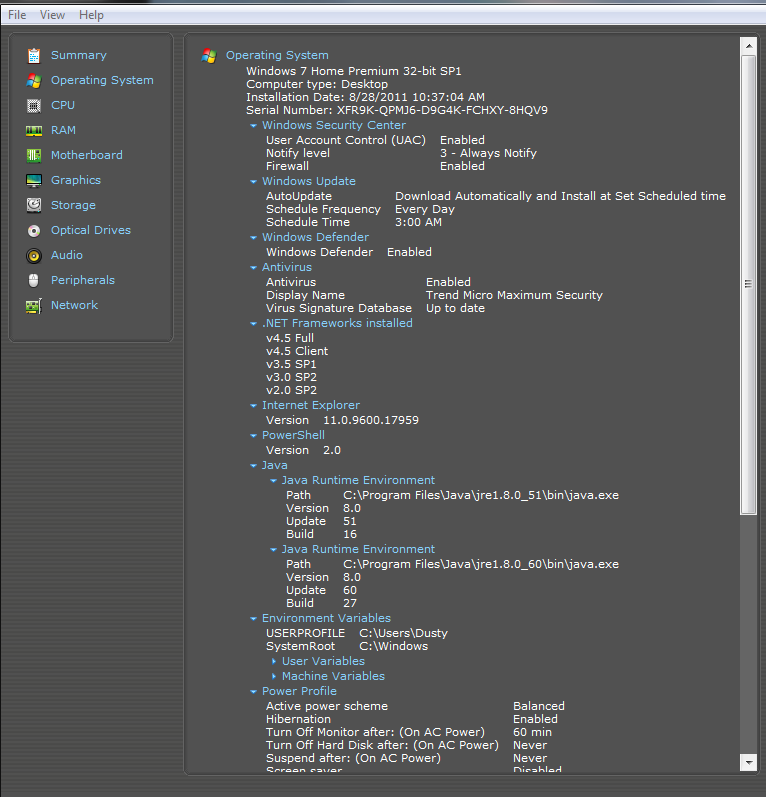Viewport: 766px width, 797px height.
Task: Expand the User Variables node
Action: 273,661
